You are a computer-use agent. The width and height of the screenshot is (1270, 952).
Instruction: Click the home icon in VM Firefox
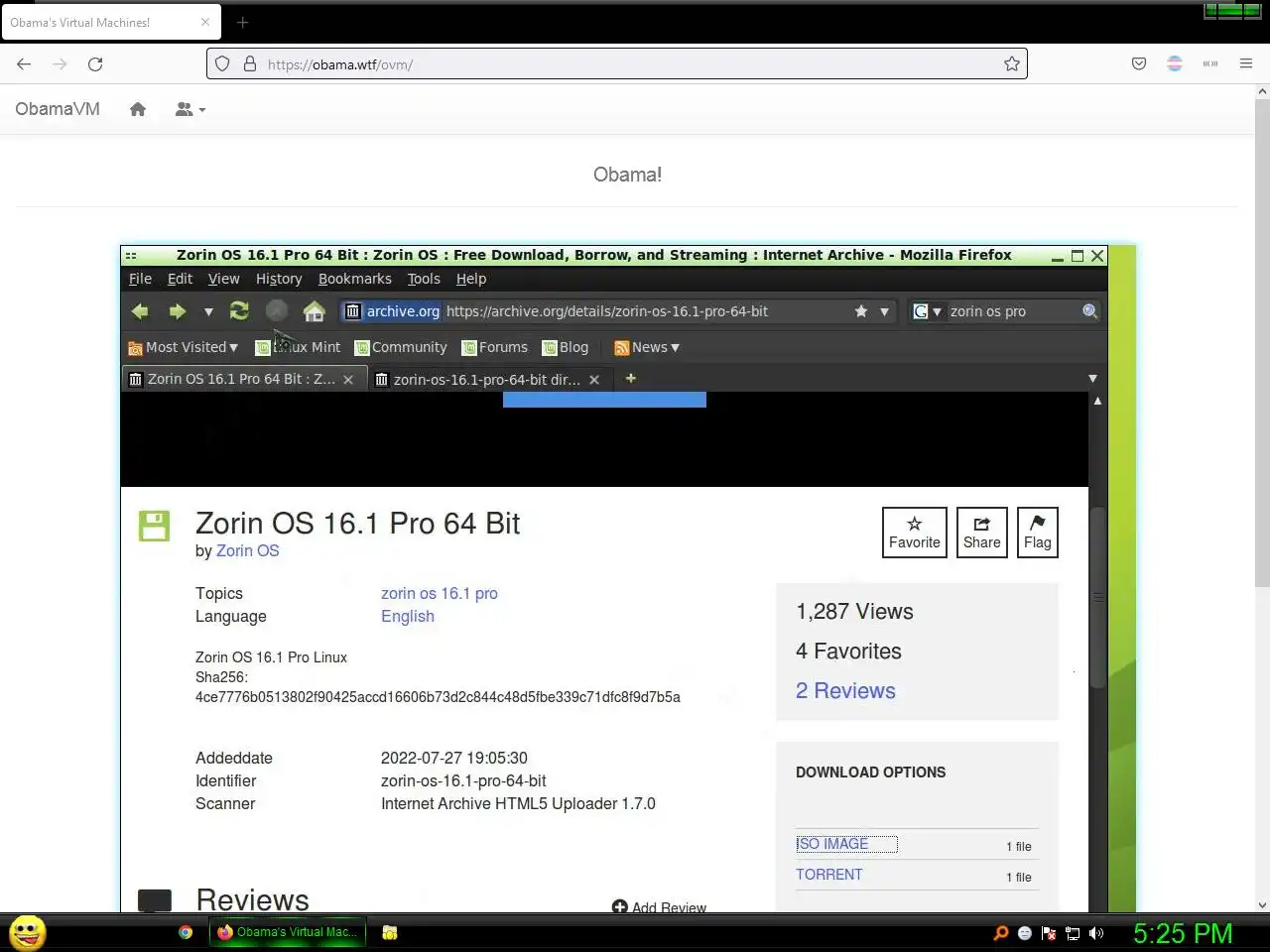pyautogui.click(x=315, y=311)
